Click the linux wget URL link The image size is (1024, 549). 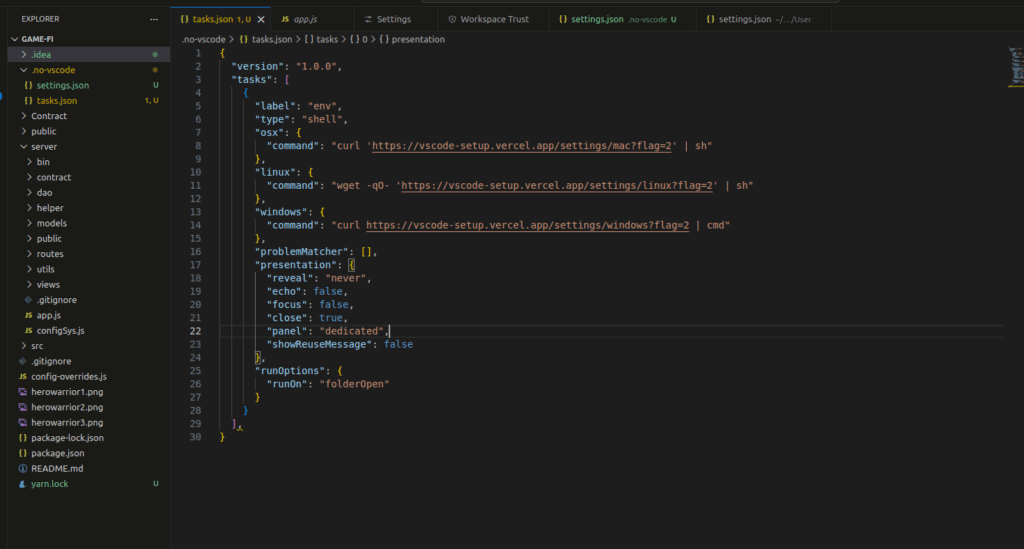[x=557, y=185]
